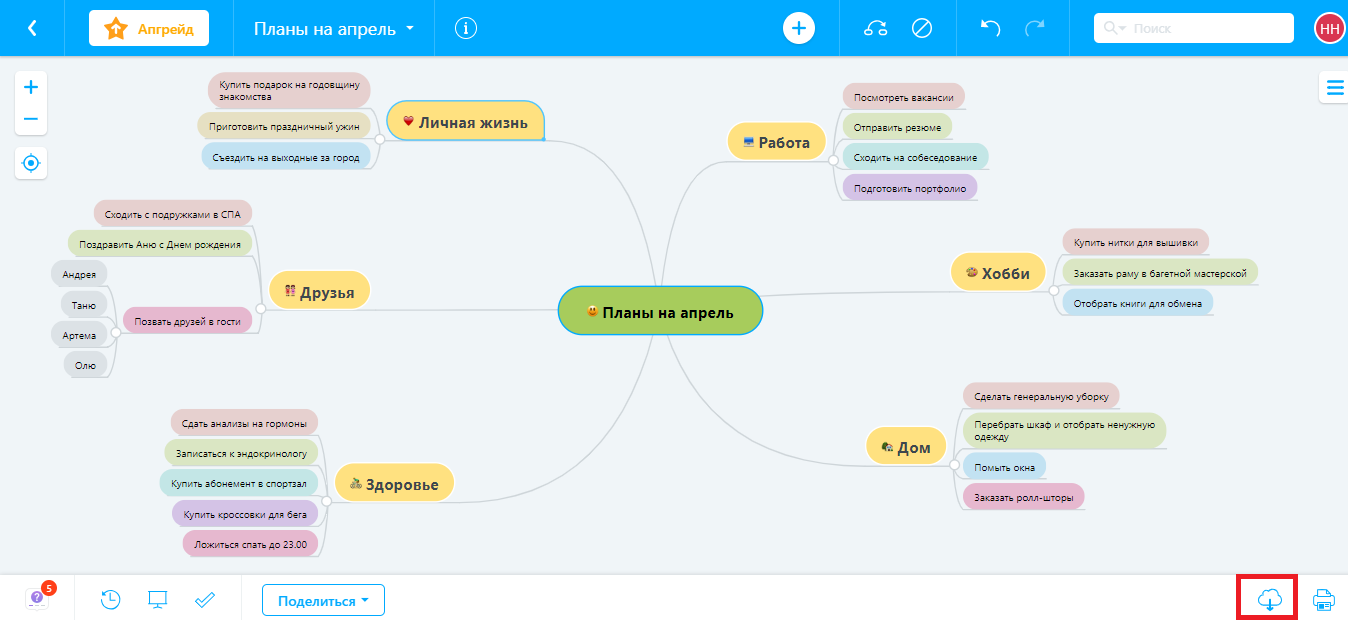The width and height of the screenshot is (1348, 620).
Task: Collapse the «Друзья» branch node circle
Action: click(260, 309)
